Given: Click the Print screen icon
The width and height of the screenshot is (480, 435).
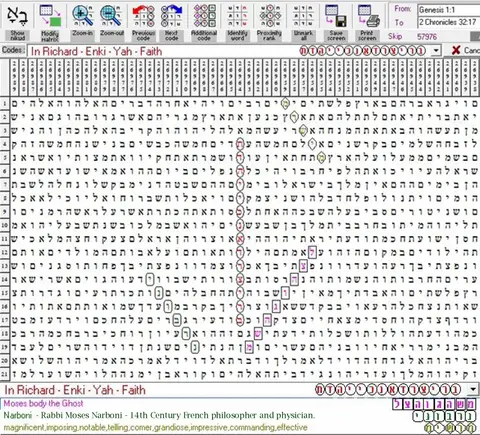Looking at the screenshot, I should pyautogui.click(x=367, y=22).
